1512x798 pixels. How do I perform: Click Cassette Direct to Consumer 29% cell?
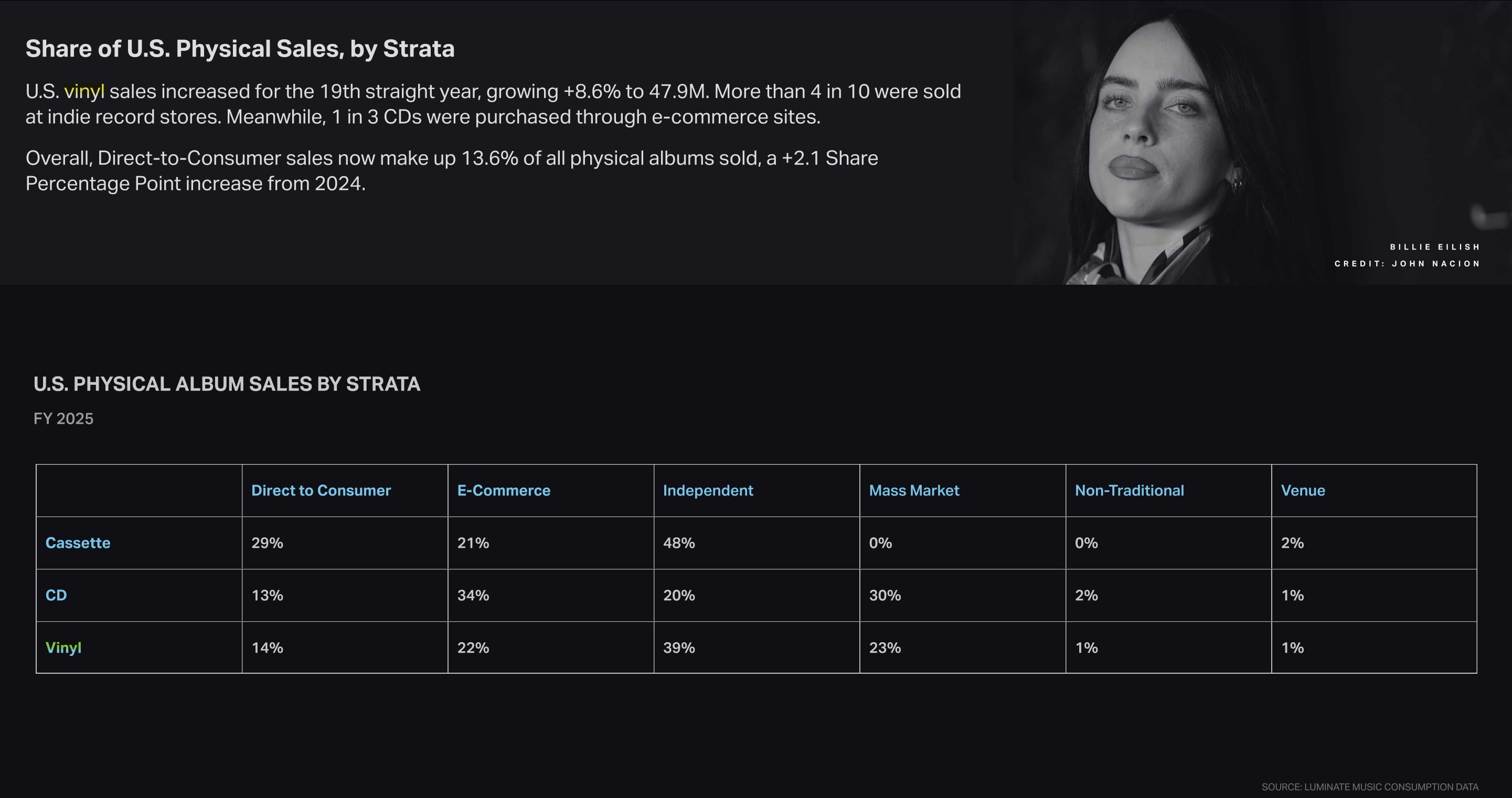(267, 543)
